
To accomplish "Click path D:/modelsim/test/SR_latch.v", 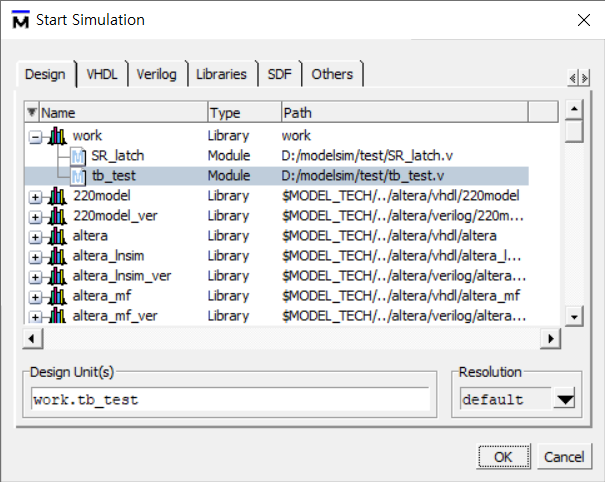I will pos(367,156).
